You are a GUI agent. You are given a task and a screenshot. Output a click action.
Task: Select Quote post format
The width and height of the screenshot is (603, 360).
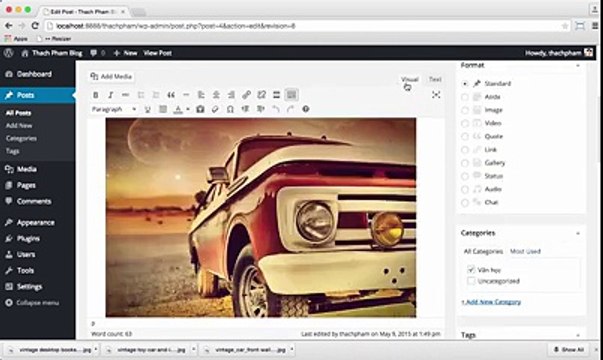pyautogui.click(x=465, y=137)
